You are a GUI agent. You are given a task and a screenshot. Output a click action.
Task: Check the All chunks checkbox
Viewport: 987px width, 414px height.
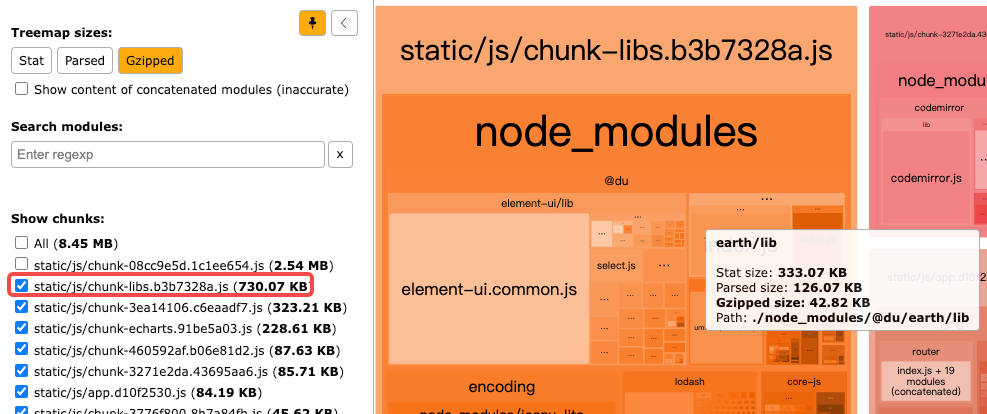tap(21, 243)
